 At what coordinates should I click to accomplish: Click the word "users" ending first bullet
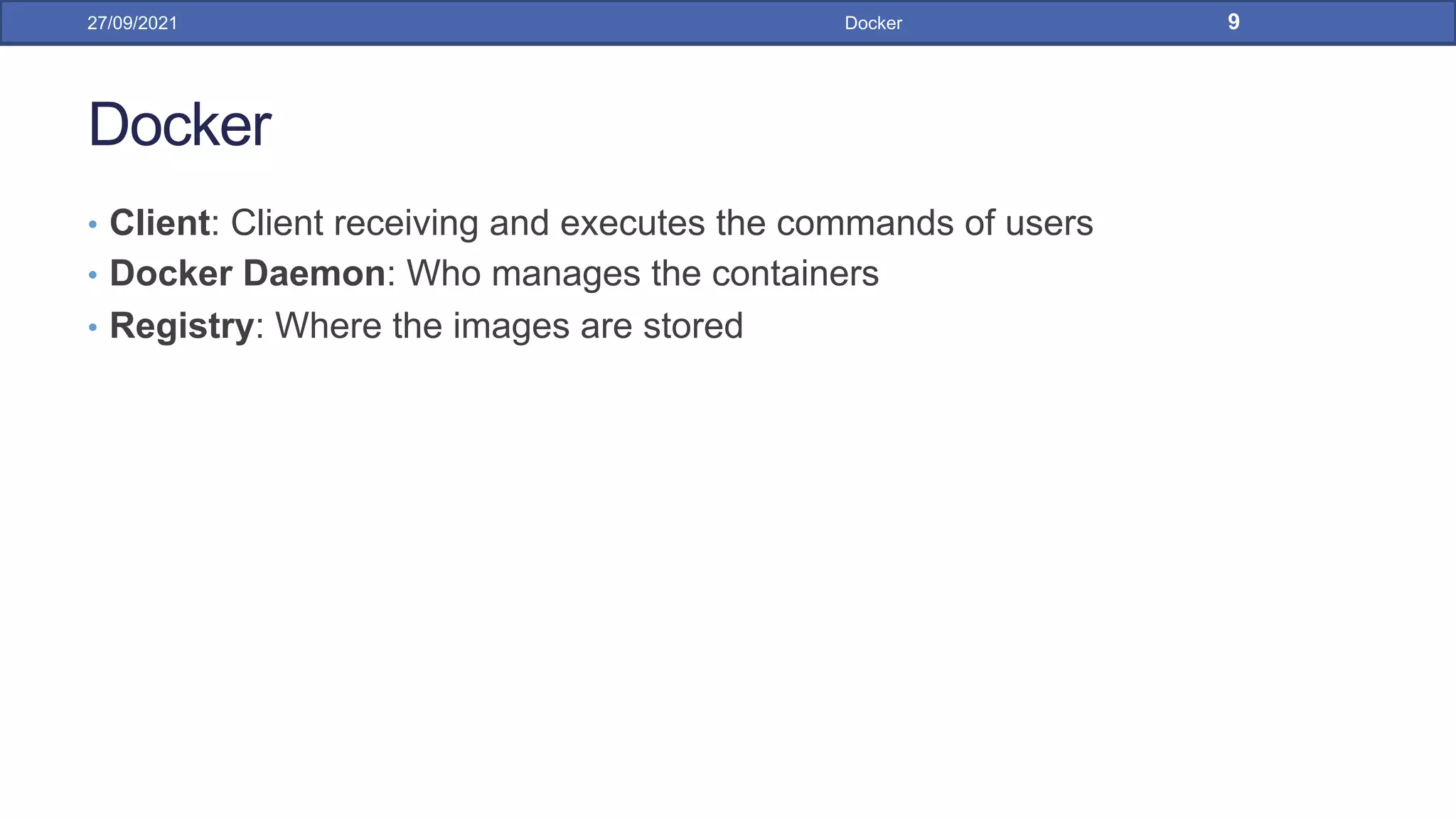(1049, 223)
